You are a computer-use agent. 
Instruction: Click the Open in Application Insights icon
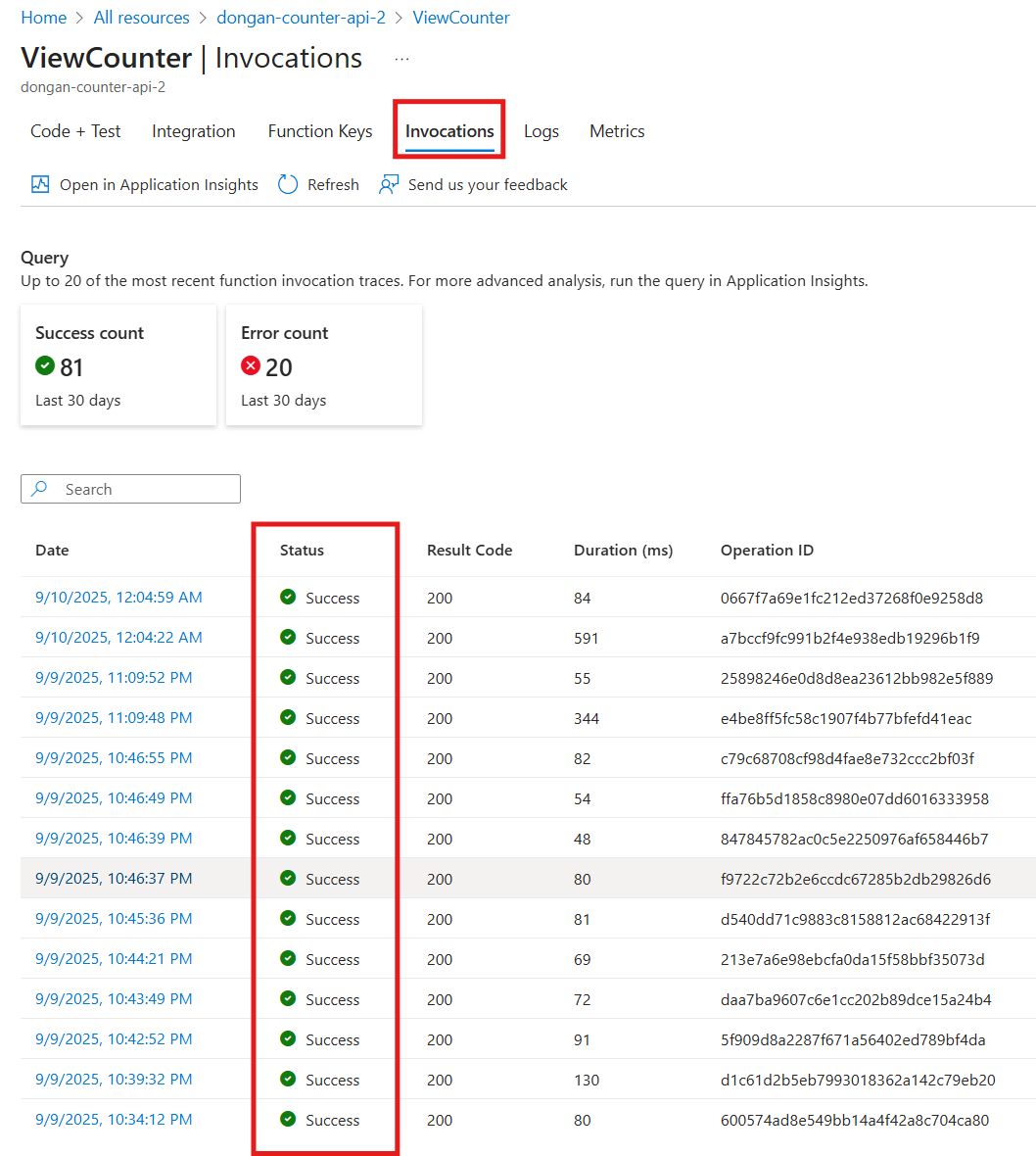click(40, 184)
